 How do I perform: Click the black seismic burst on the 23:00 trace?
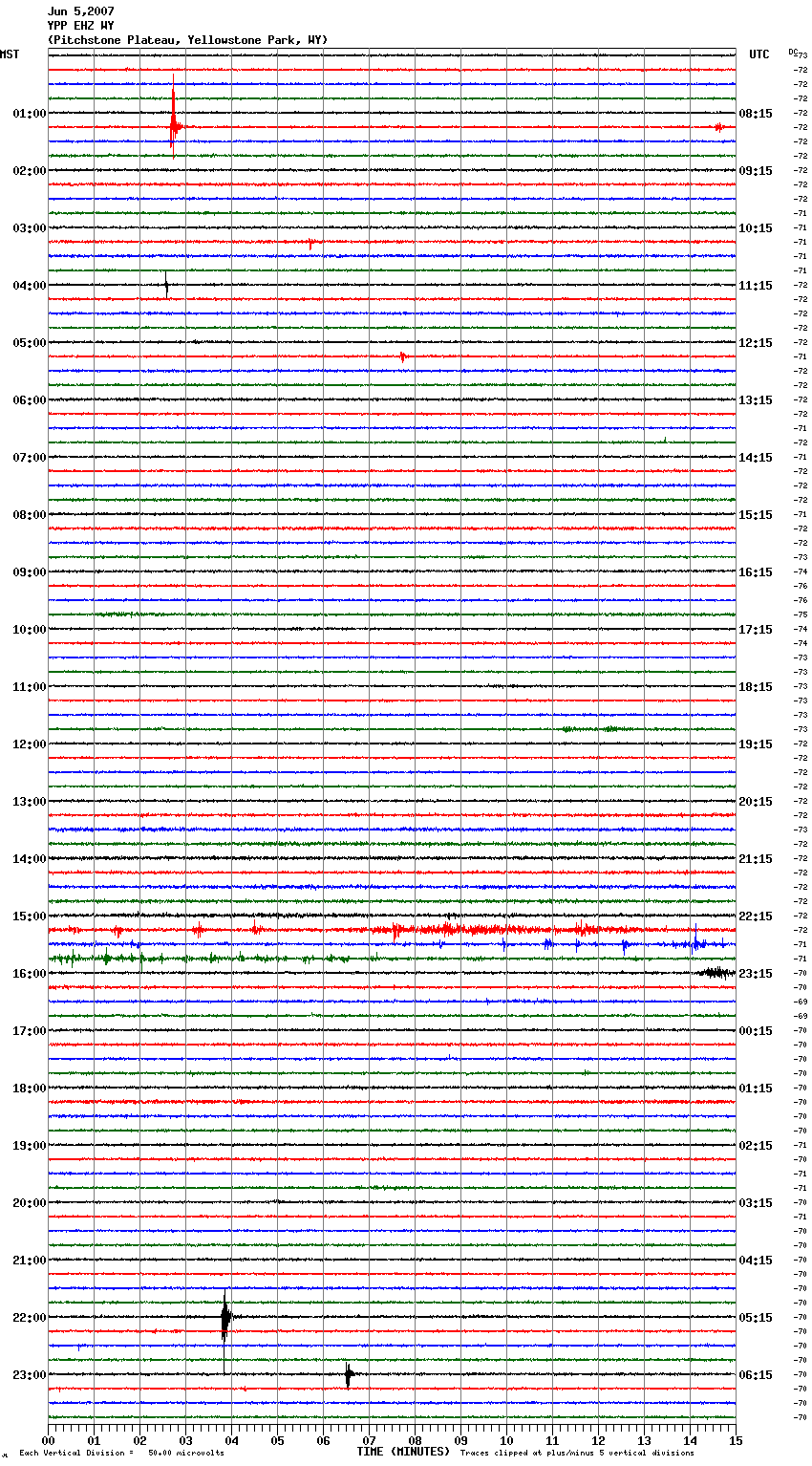point(349,1375)
